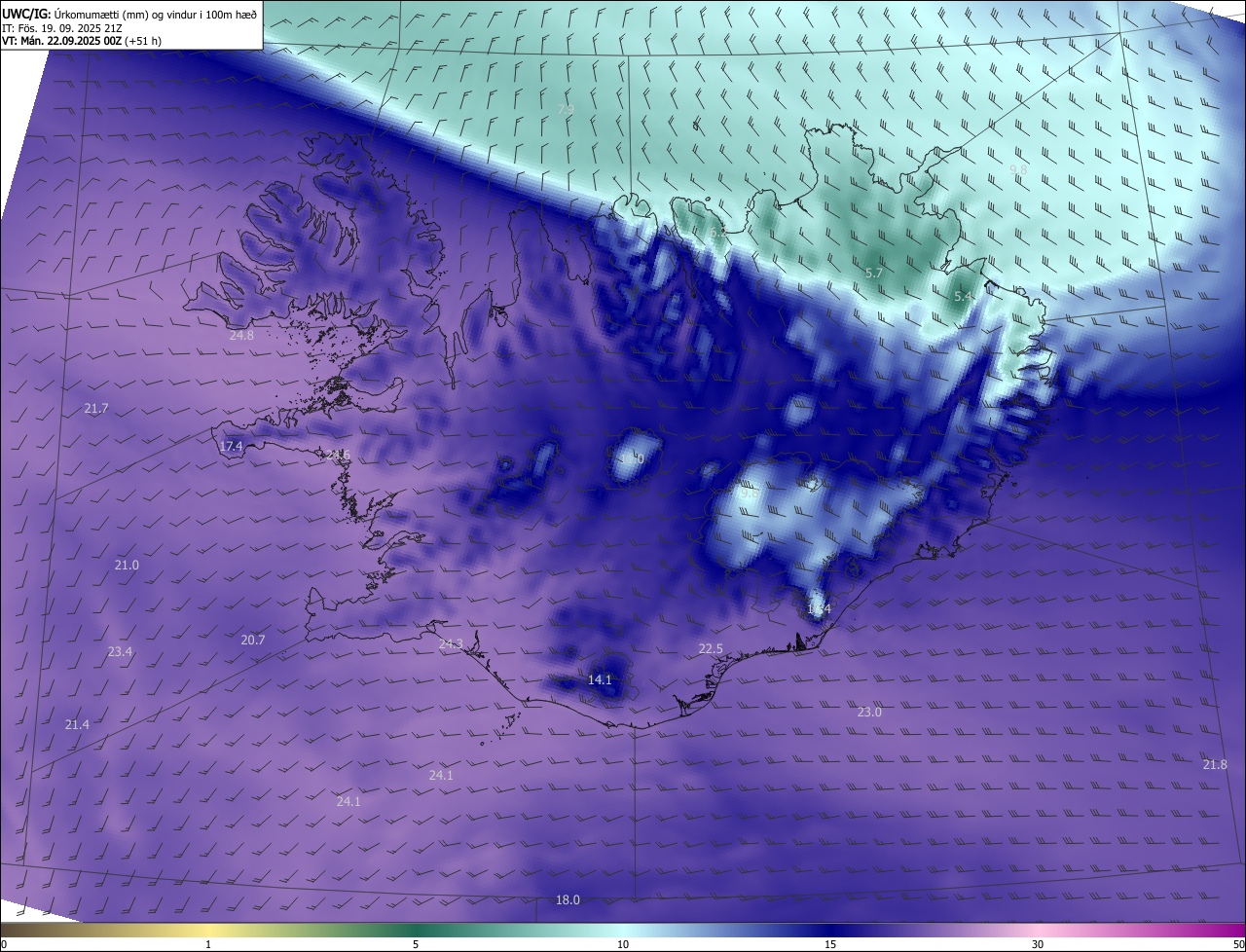
Task: Click the 23.4 value label
Action: click(x=120, y=652)
